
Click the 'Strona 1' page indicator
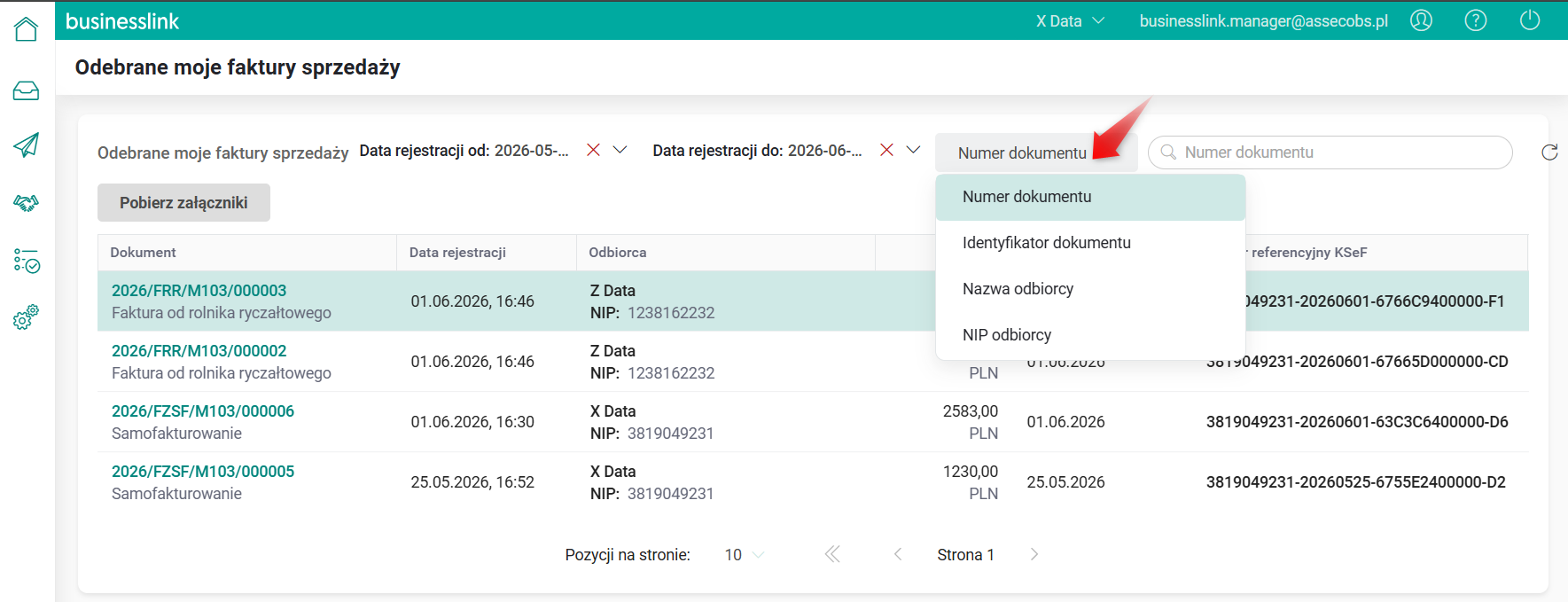point(965,555)
